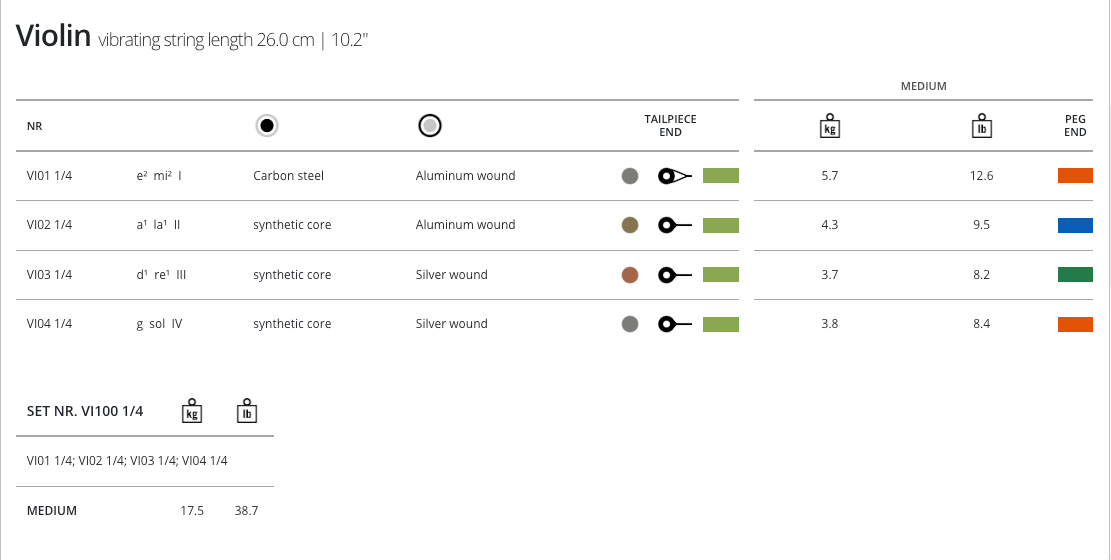Click the core material solid circle icon
Image resolution: width=1111 pixels, height=560 pixels.
[267, 126]
